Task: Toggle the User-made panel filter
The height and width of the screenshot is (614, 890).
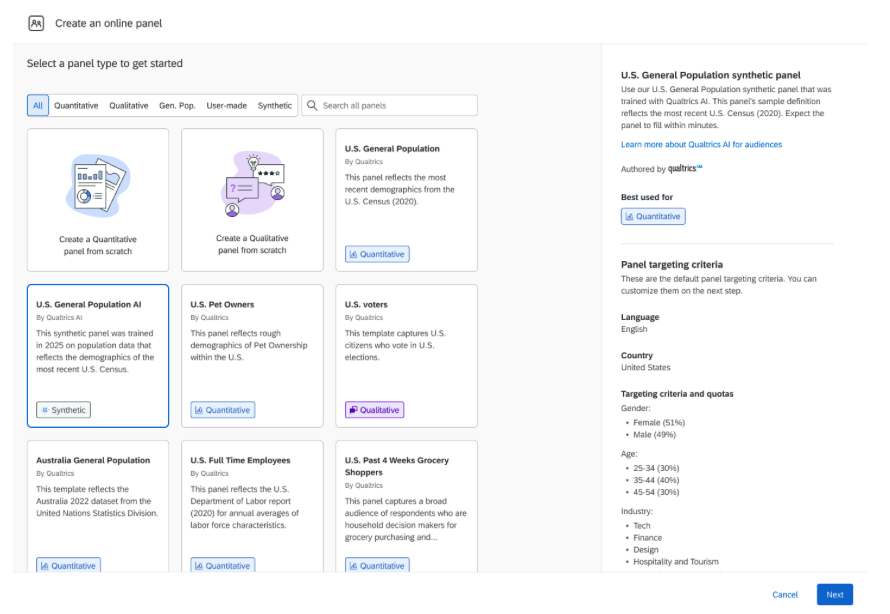Action: coord(228,105)
